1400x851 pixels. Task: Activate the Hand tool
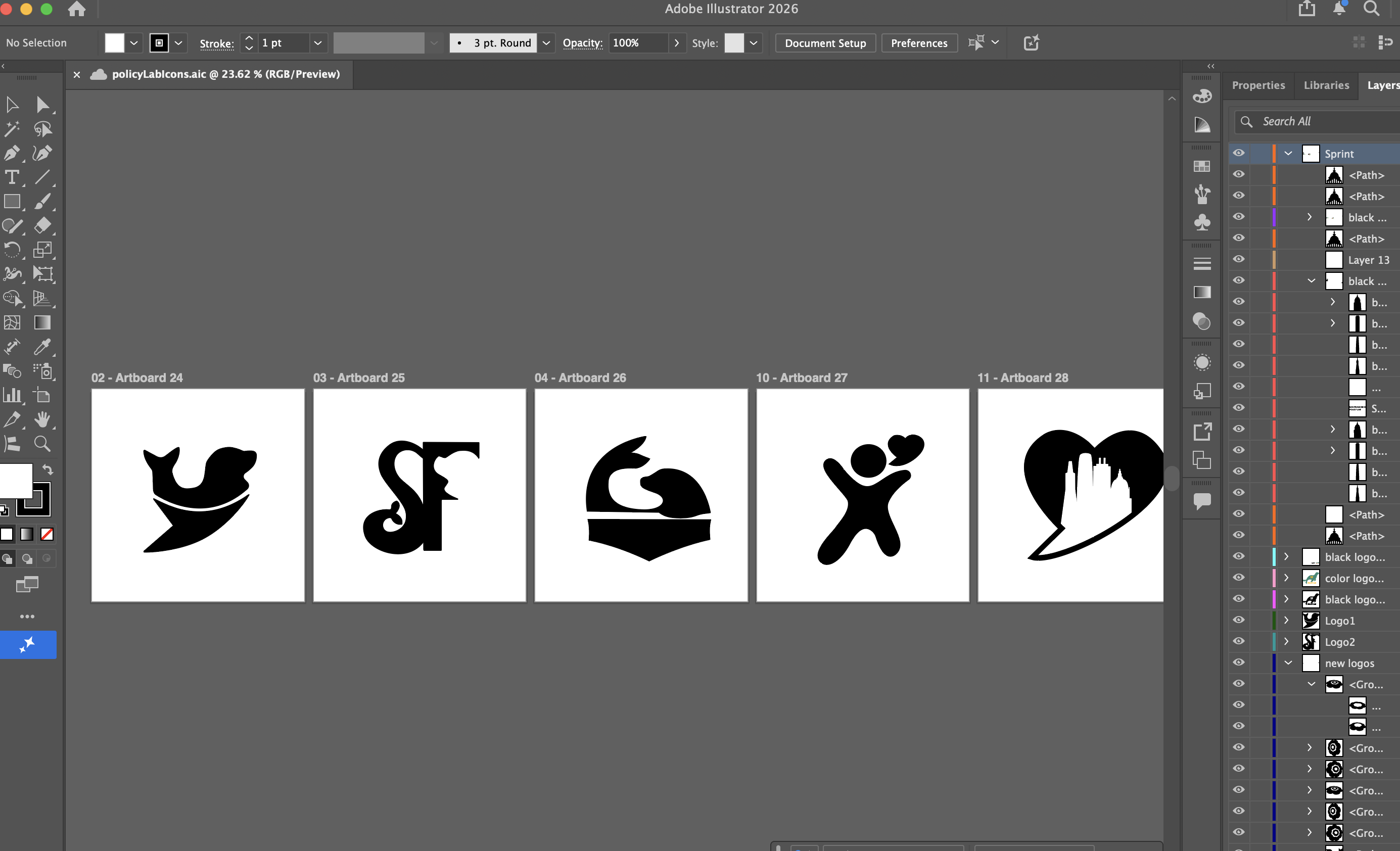pos(42,419)
